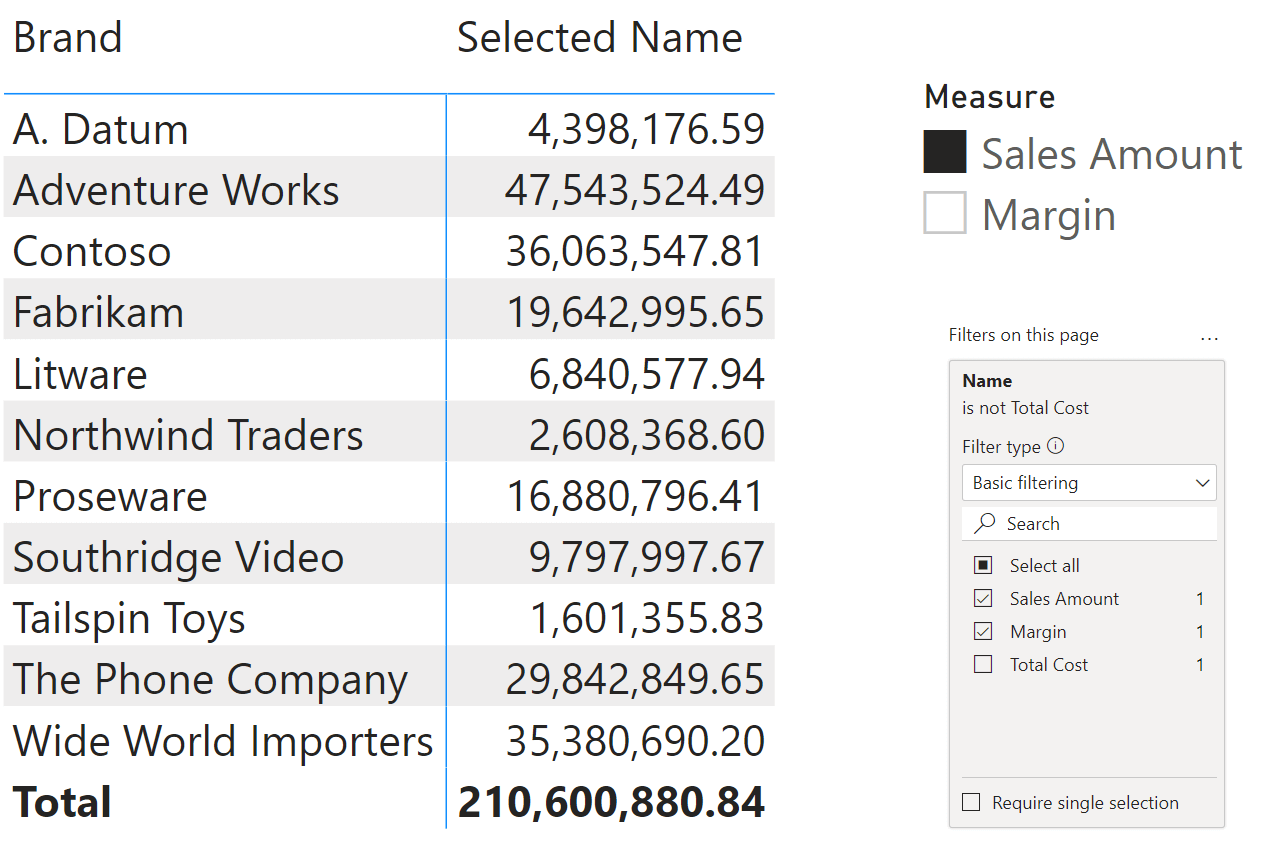Click the filter Search input field
The width and height of the screenshot is (1274, 859).
pyautogui.click(x=1089, y=523)
